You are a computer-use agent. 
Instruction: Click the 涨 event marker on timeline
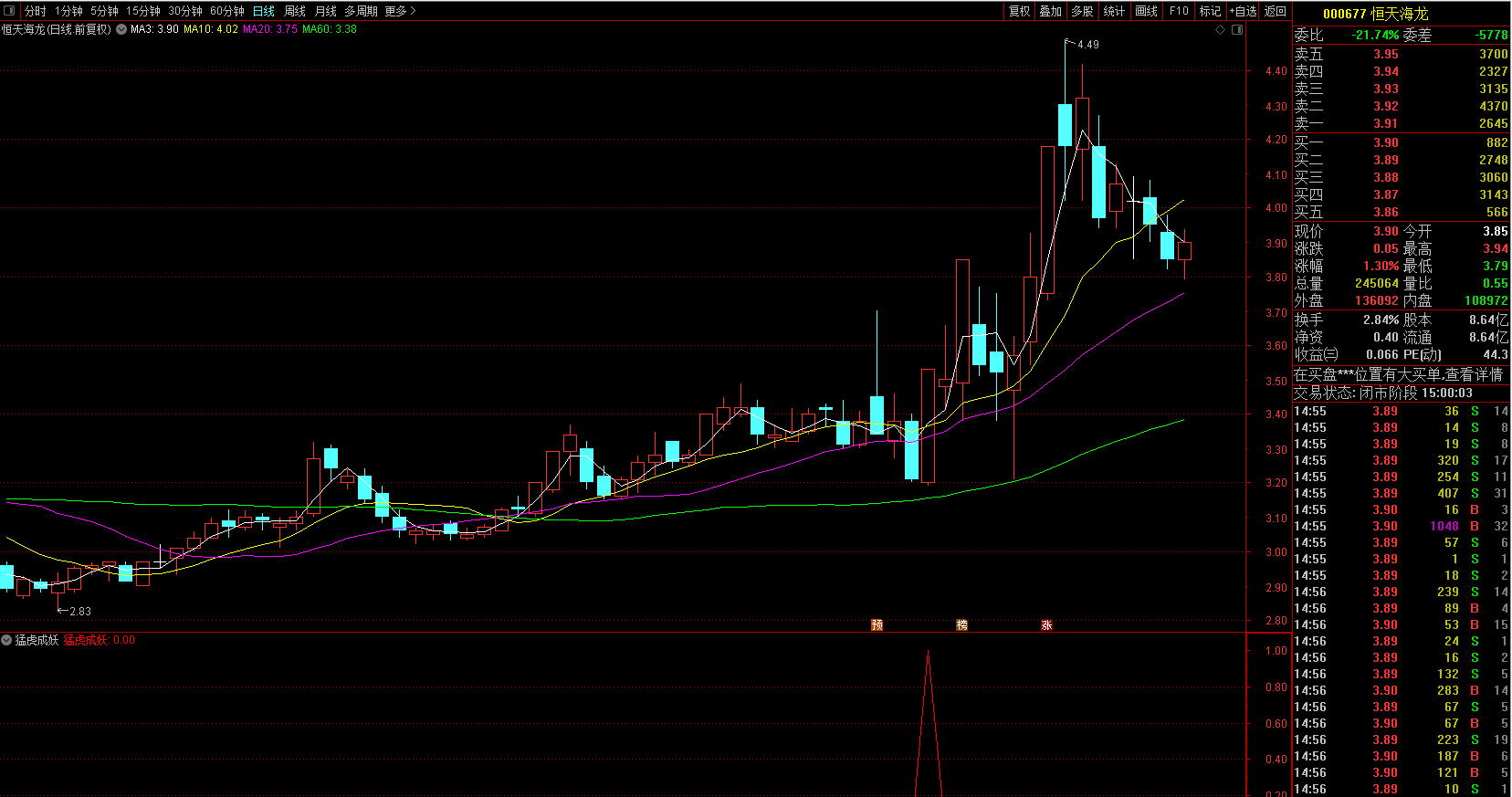(x=1047, y=624)
